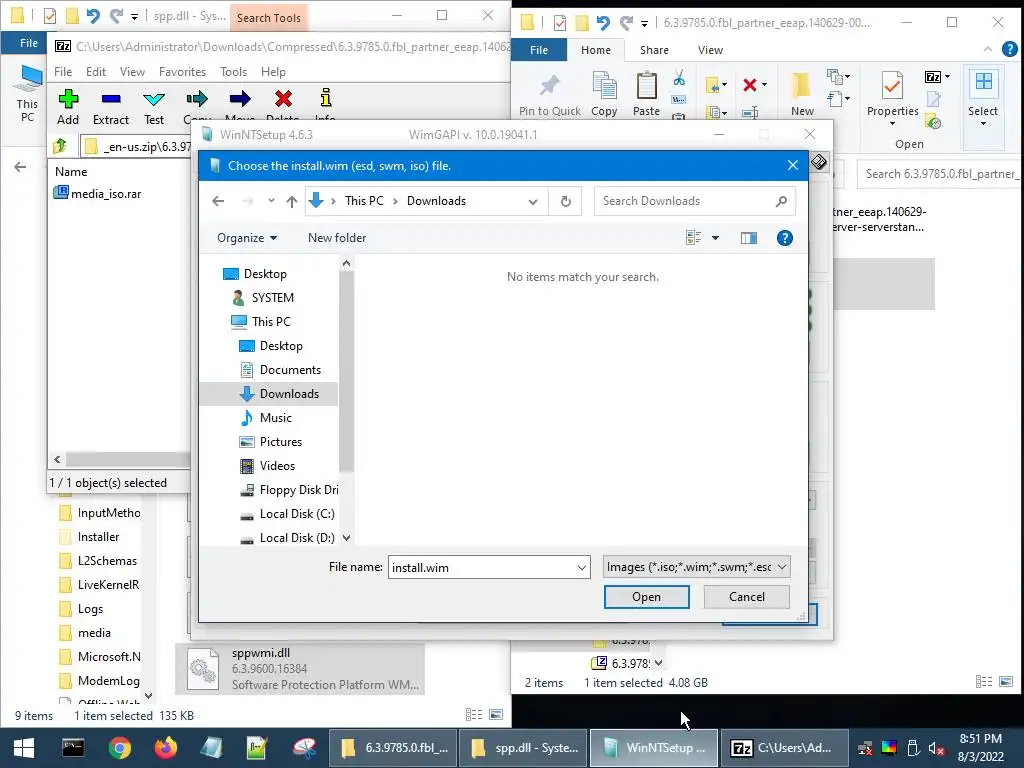Click the Extract icon in 7-Zip toolbar
The width and height of the screenshot is (1024, 768).
pos(111,99)
